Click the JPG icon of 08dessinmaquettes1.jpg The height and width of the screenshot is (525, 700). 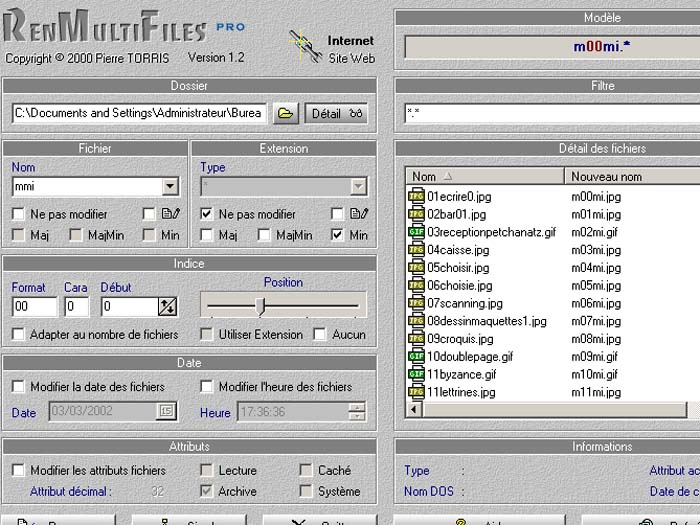click(x=416, y=321)
